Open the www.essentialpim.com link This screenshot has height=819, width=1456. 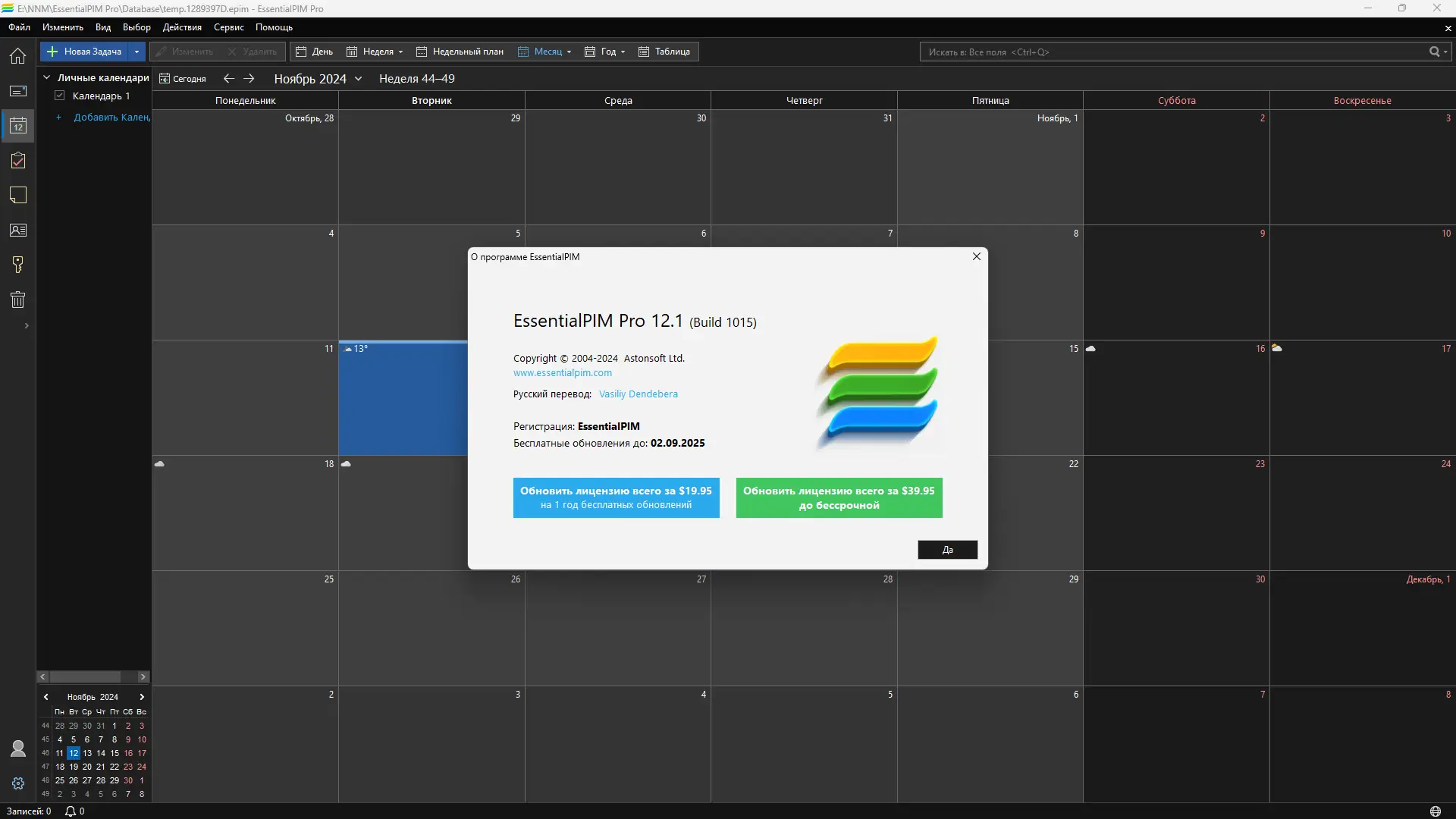561,372
